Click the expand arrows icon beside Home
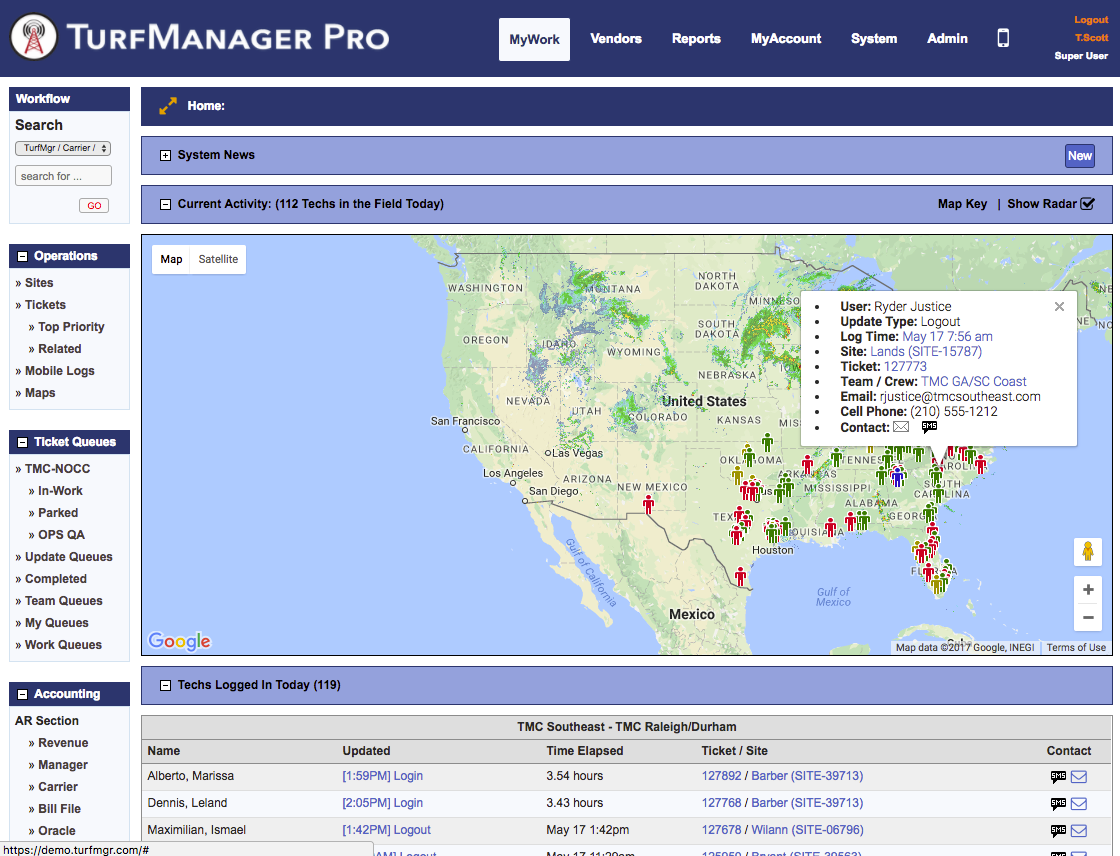1120x856 pixels. point(168,106)
